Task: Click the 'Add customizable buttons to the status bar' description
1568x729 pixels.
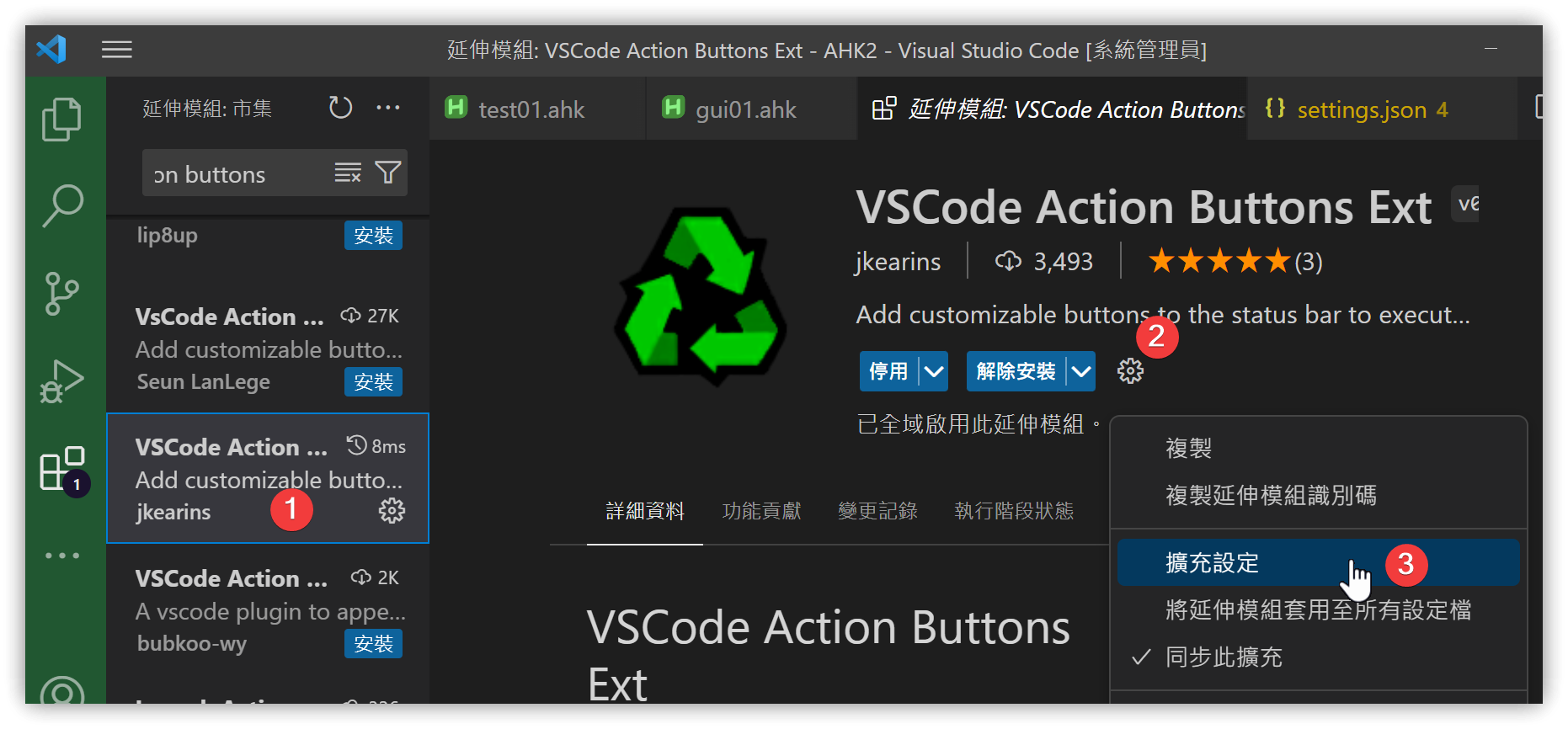Action: [1163, 315]
